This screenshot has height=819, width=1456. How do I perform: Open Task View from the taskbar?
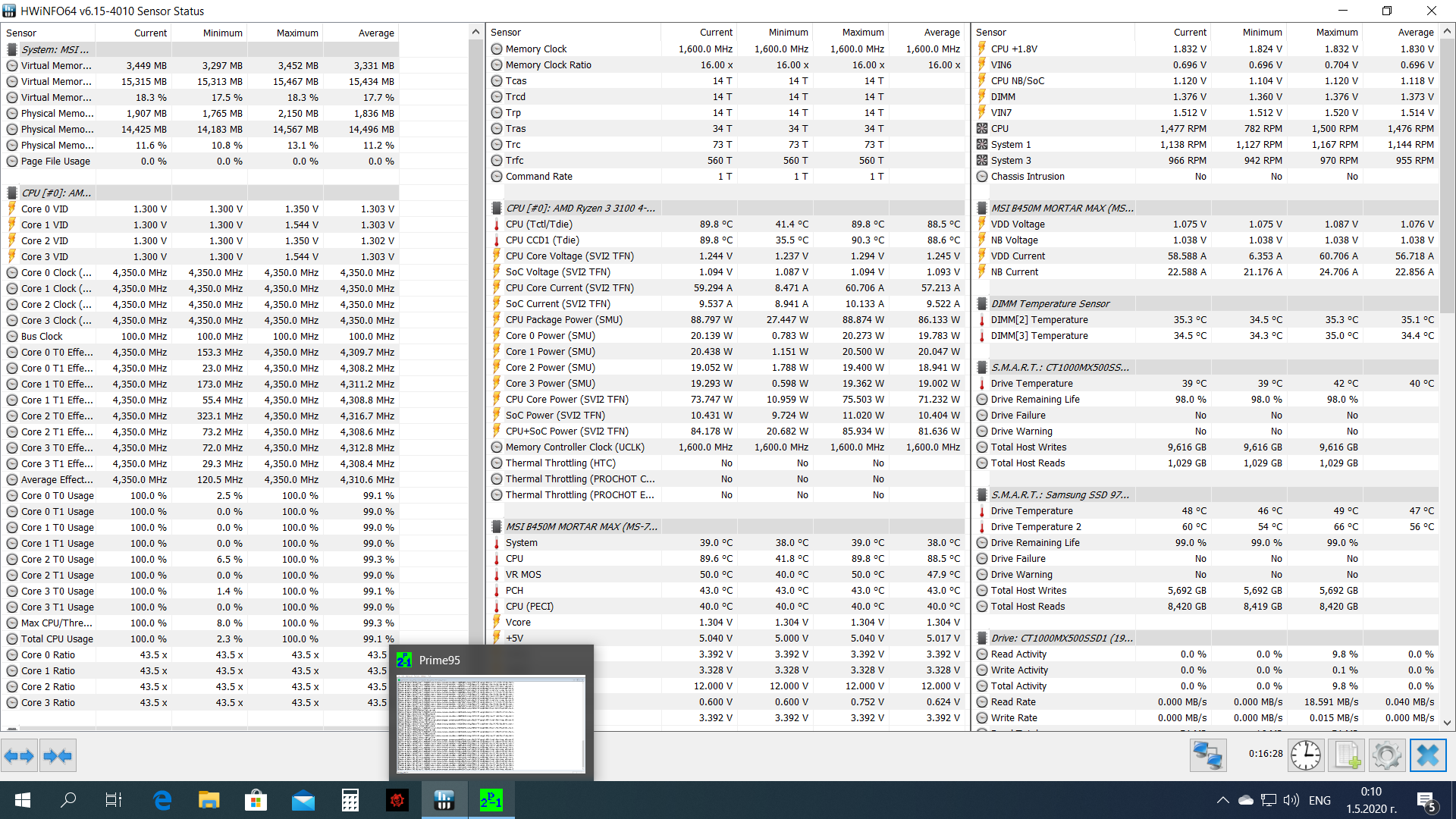(x=114, y=800)
